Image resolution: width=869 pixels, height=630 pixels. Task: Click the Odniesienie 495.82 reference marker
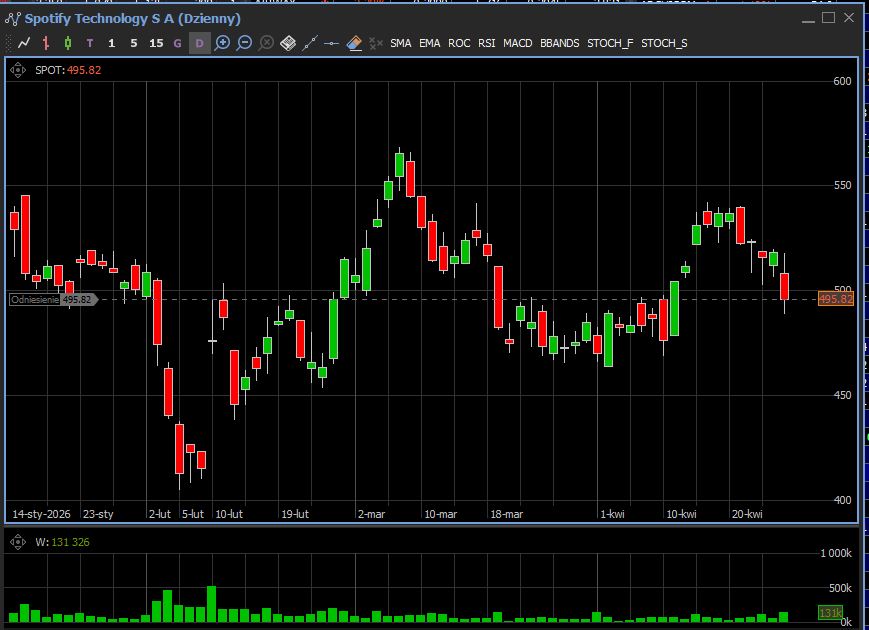tap(52, 299)
